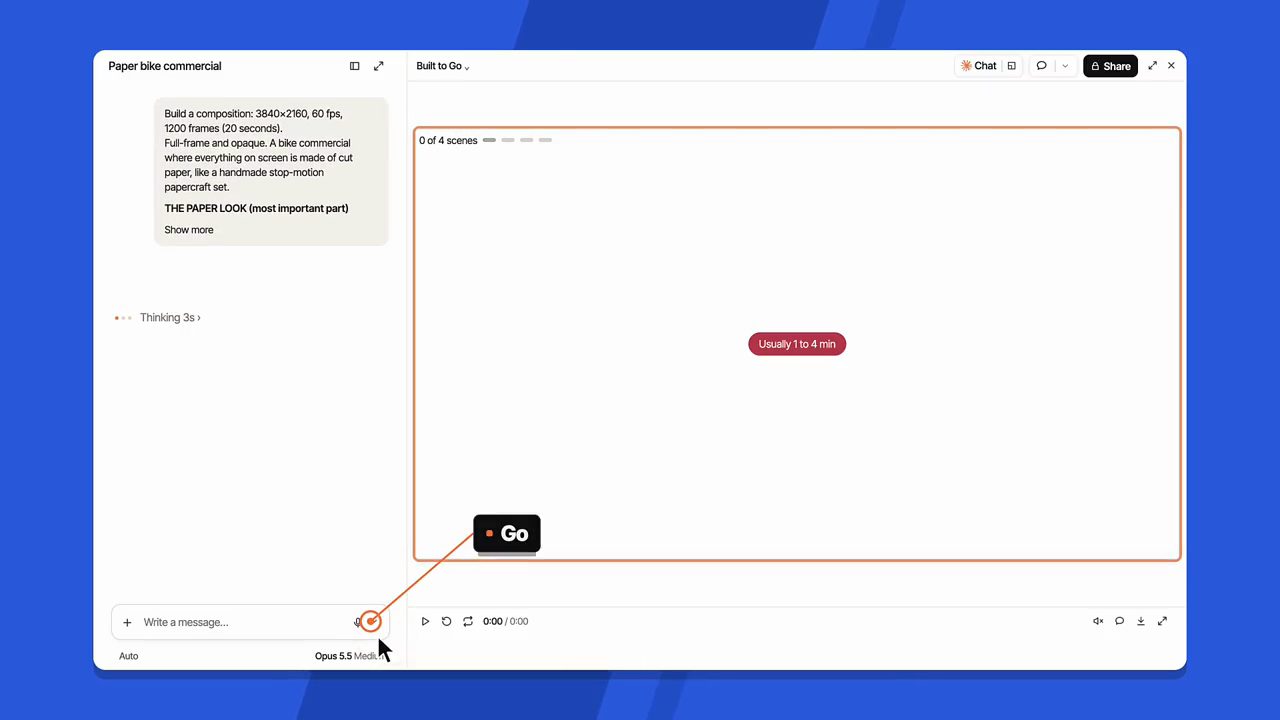This screenshot has height=720, width=1280.
Task: Switch to the Chat view
Action: pos(978,66)
